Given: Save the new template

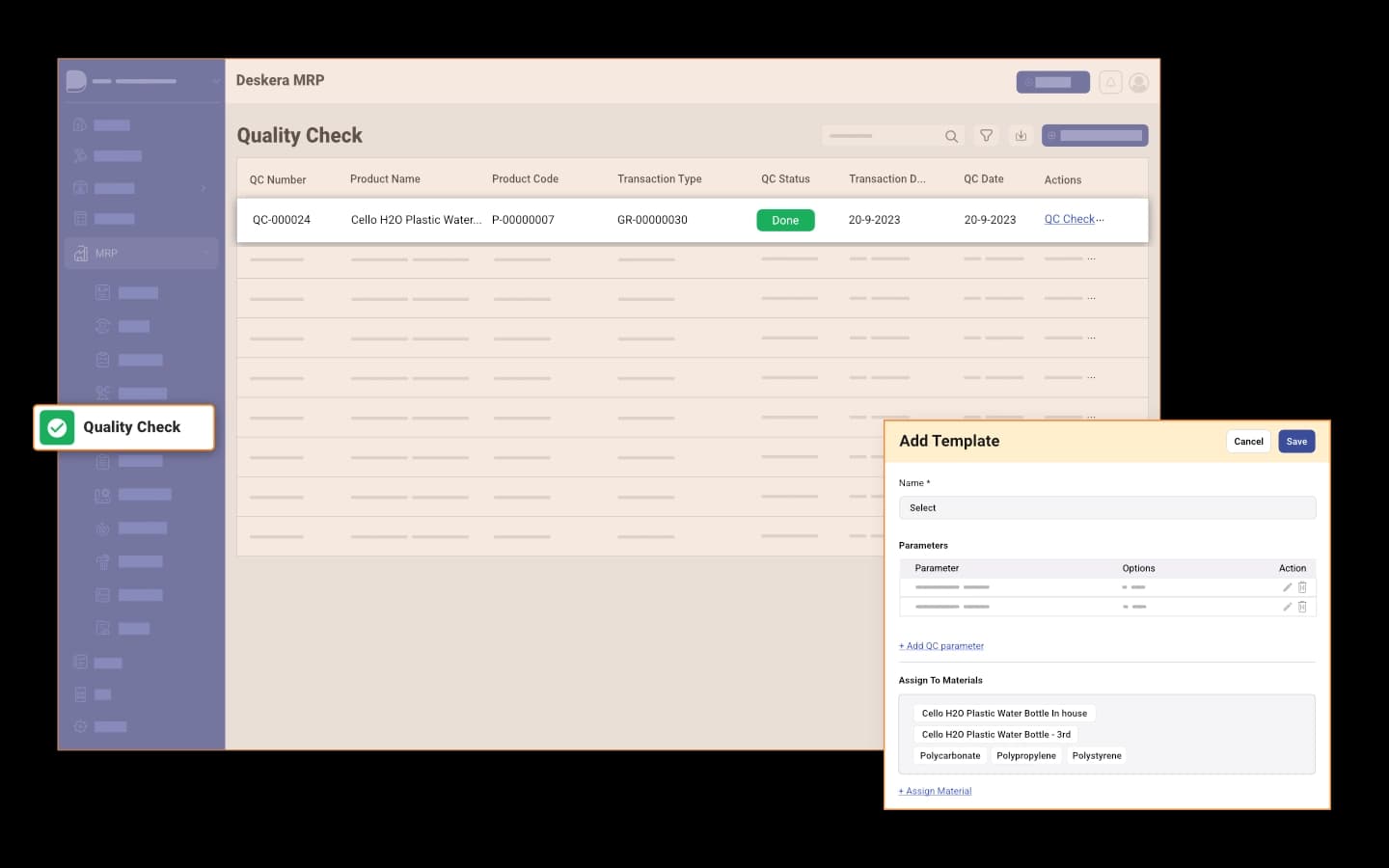Looking at the screenshot, I should (x=1296, y=442).
